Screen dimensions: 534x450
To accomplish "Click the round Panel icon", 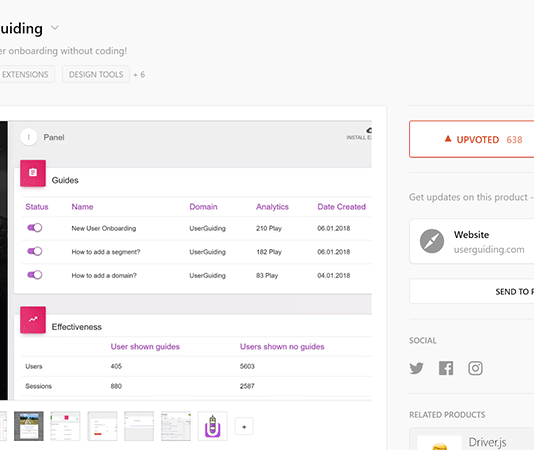I will tap(29, 137).
